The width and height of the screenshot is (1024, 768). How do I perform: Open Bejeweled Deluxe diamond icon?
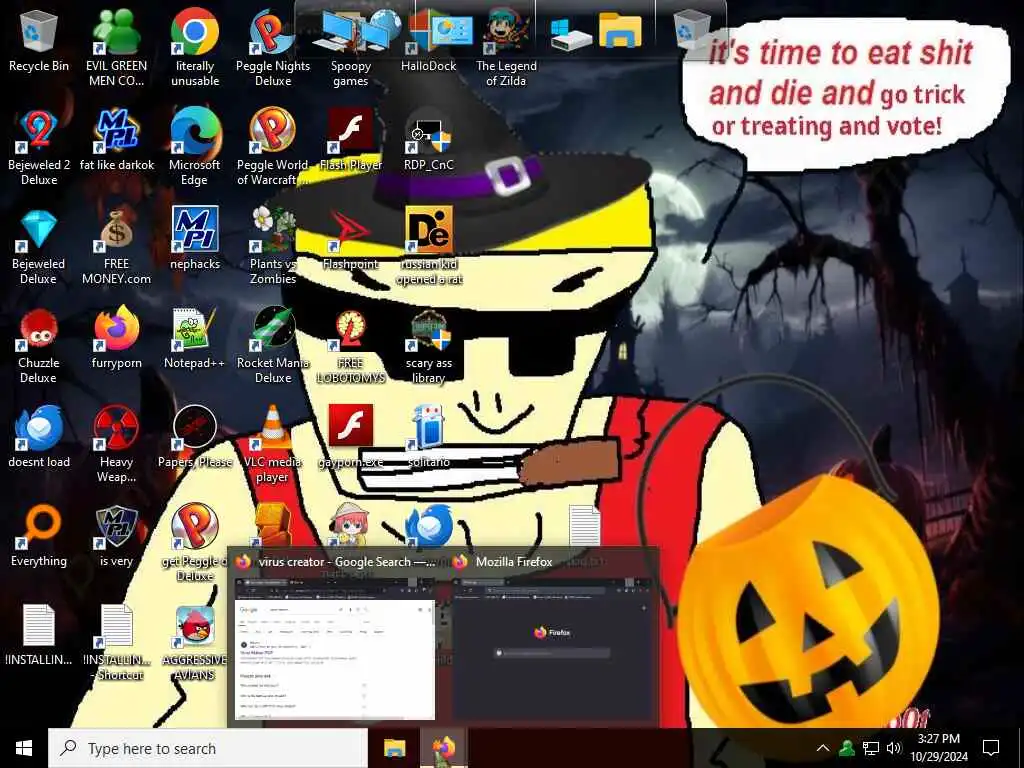[x=39, y=248]
